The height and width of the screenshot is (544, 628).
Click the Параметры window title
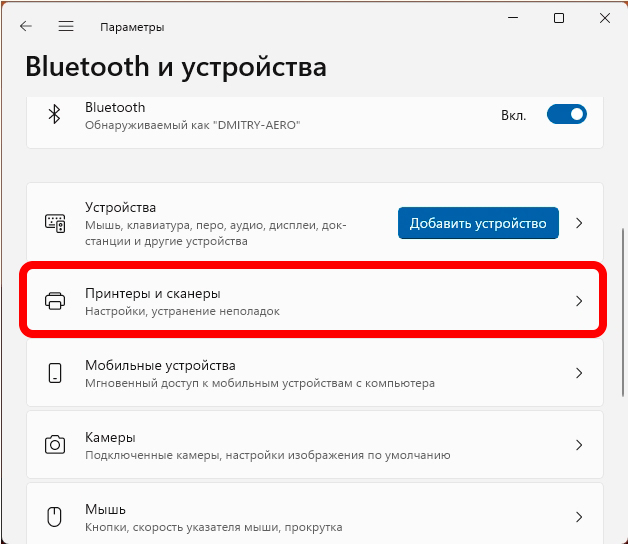(132, 27)
